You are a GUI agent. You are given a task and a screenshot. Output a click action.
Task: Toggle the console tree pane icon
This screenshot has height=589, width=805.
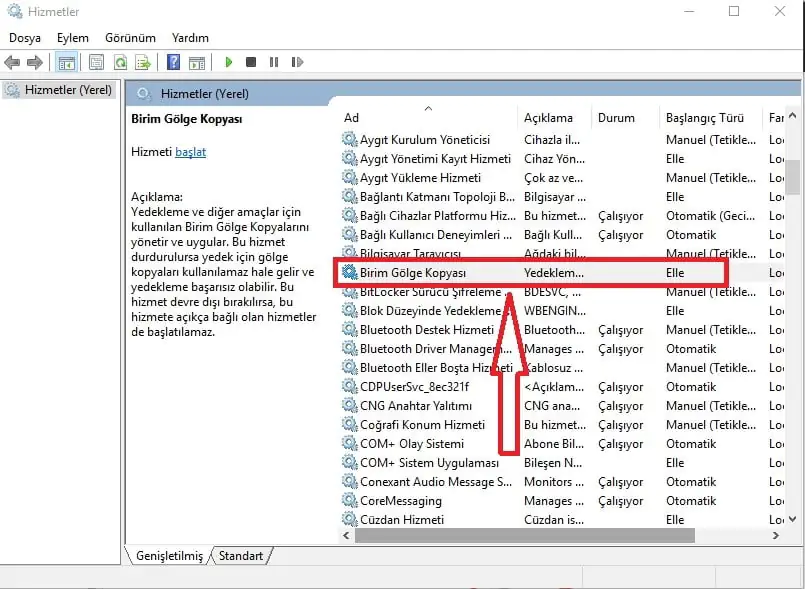pos(66,62)
